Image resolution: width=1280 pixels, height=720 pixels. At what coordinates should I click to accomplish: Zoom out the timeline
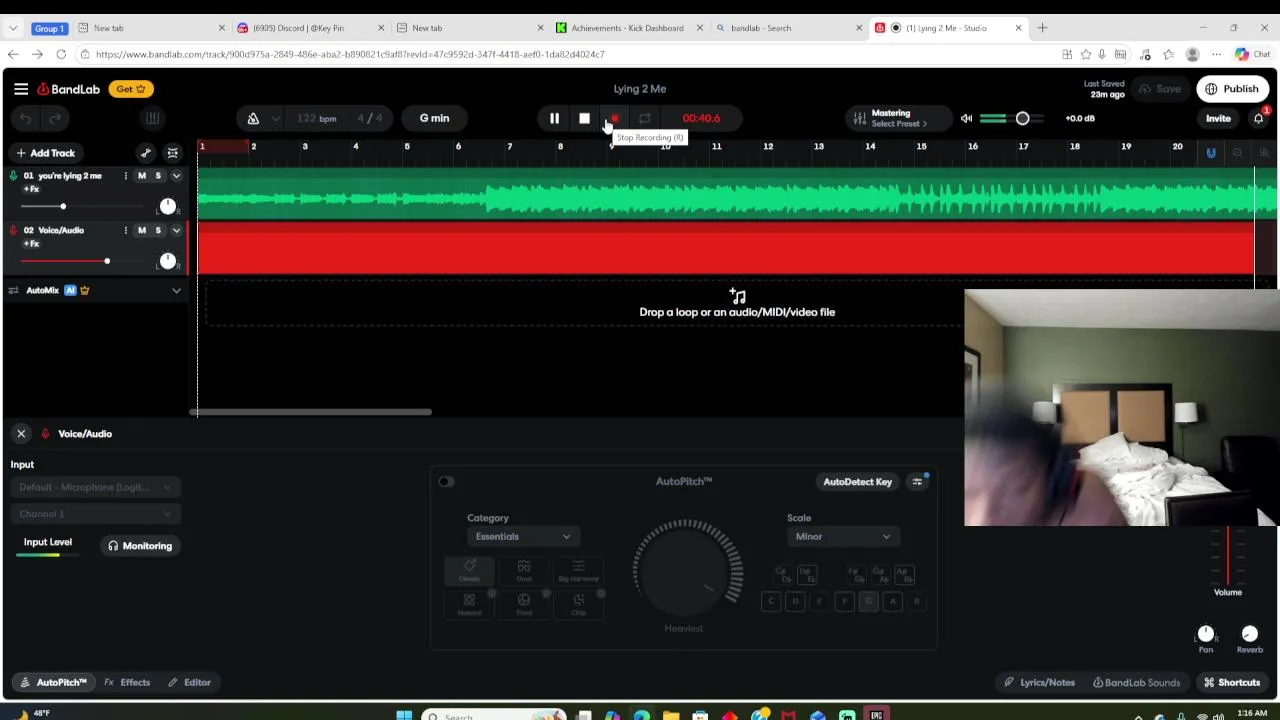click(1237, 153)
